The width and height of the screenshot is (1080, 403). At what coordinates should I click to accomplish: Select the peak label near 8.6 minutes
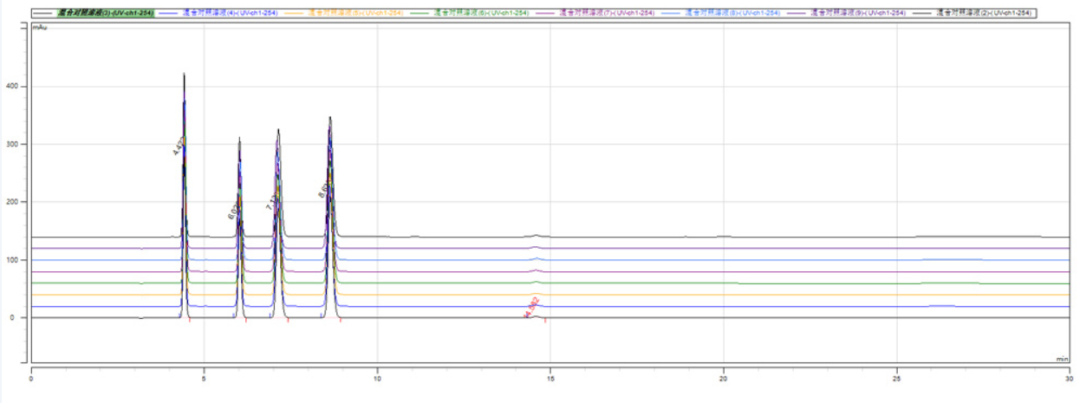[323, 189]
